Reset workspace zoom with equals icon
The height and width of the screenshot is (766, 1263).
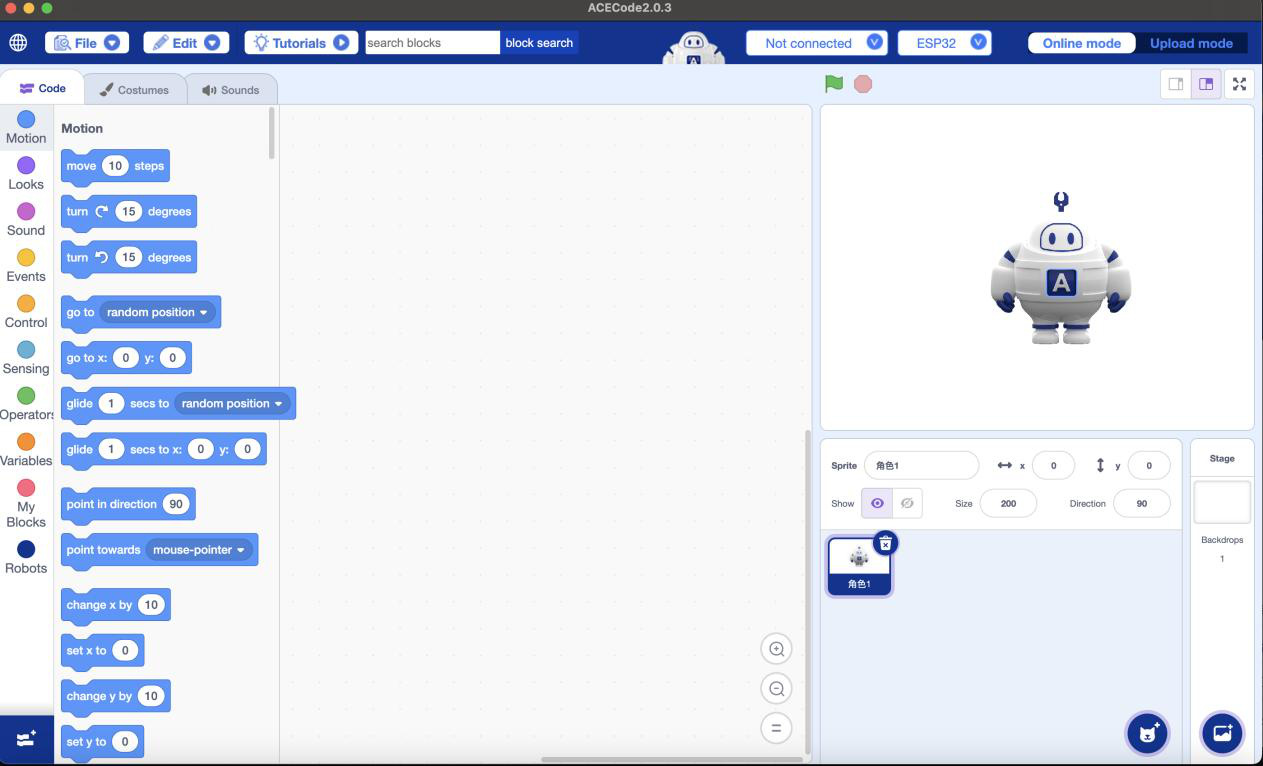[776, 728]
